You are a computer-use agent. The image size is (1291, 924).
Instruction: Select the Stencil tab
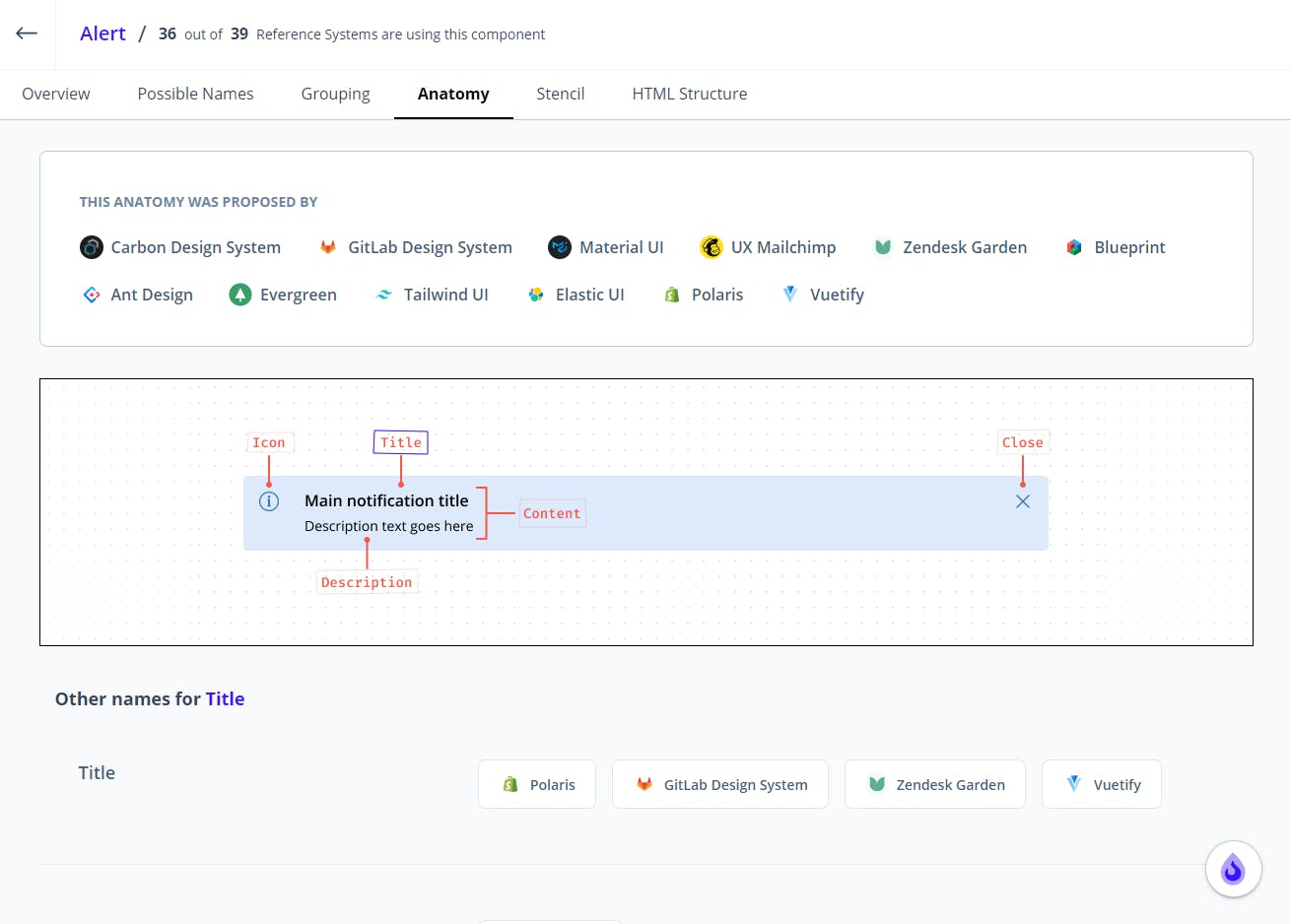click(561, 94)
